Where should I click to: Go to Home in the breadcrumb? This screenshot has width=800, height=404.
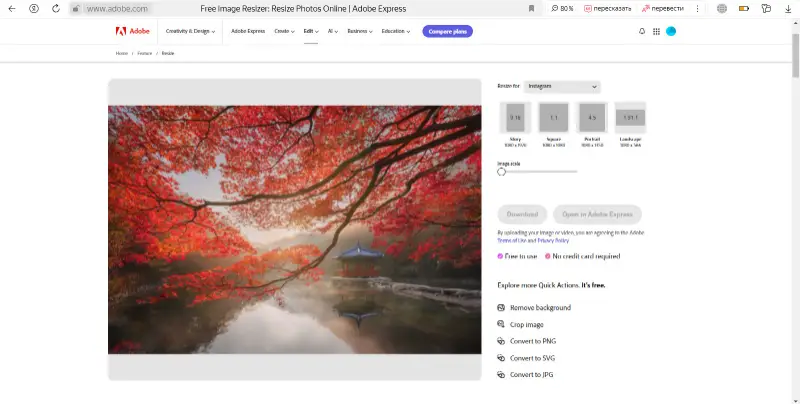click(x=121, y=53)
